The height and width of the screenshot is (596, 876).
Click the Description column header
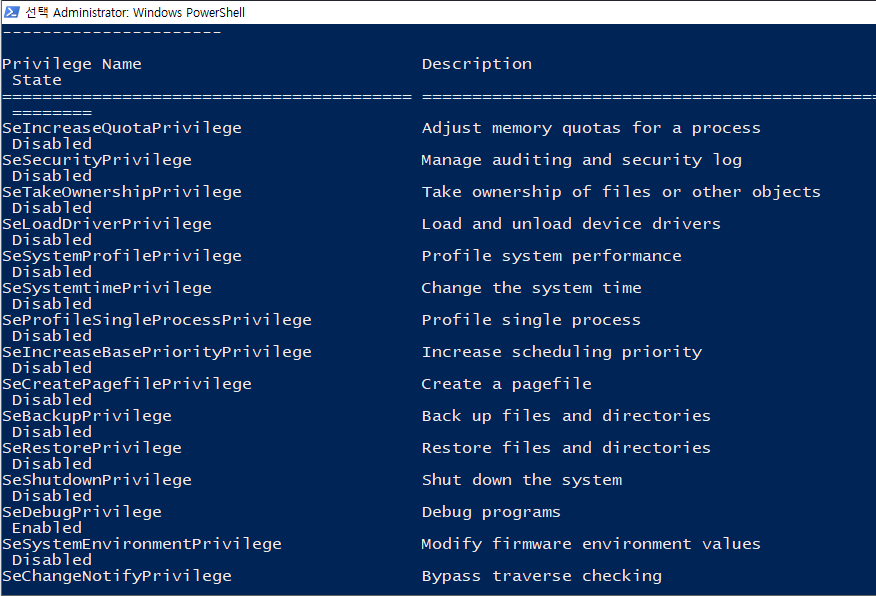pos(476,64)
